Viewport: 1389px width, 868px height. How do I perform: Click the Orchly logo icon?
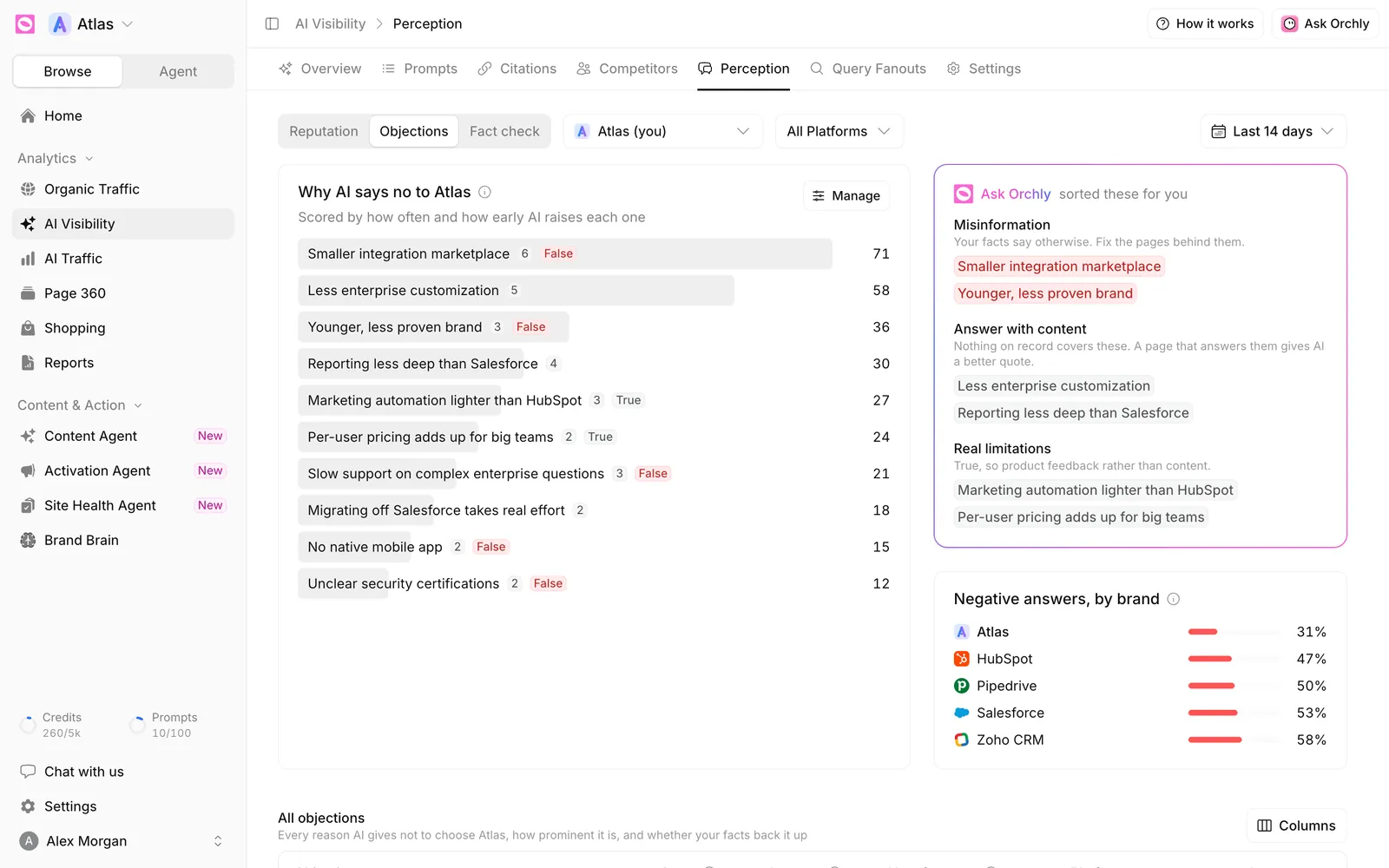[25, 24]
